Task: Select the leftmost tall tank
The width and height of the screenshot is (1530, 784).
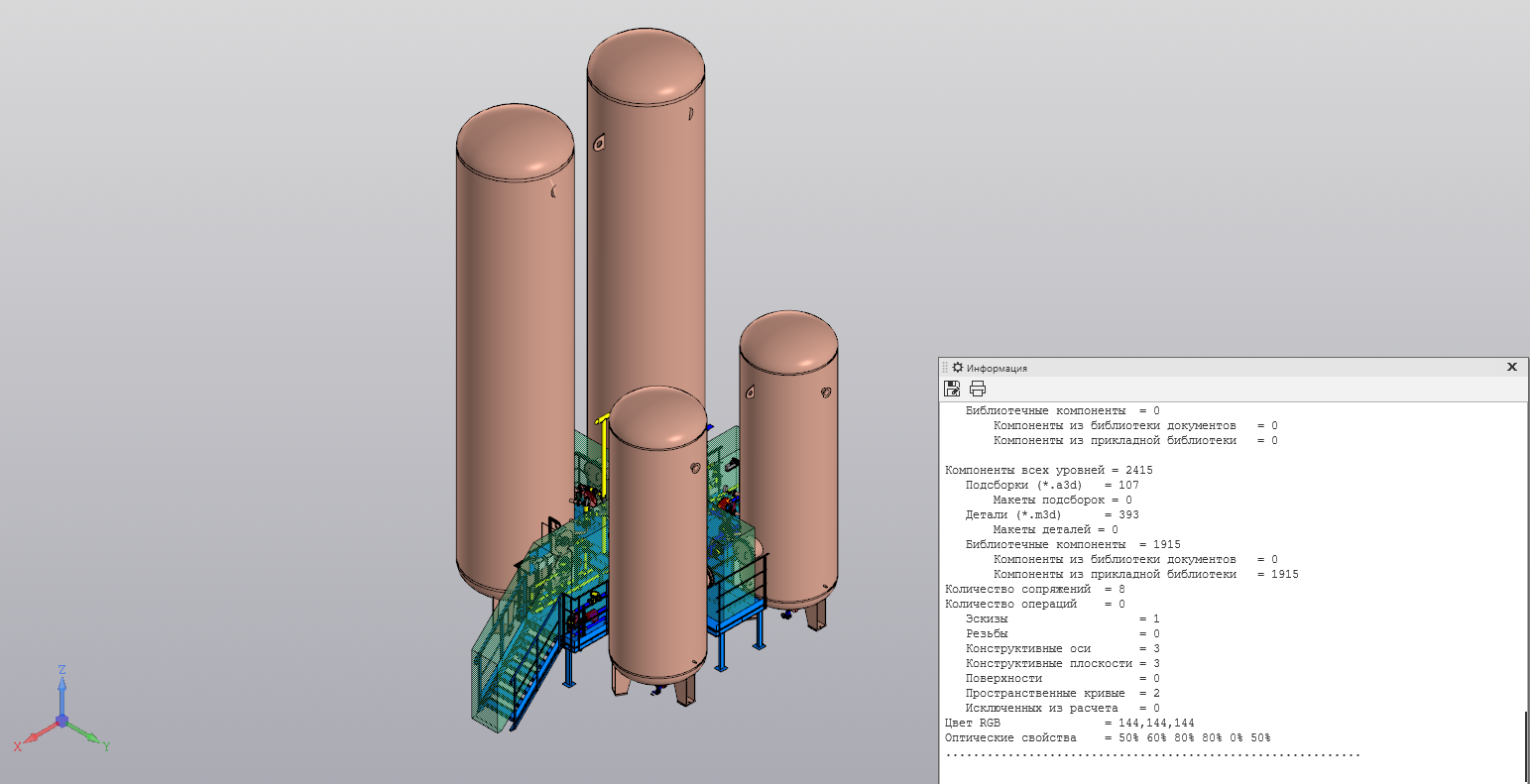Action: point(515,347)
